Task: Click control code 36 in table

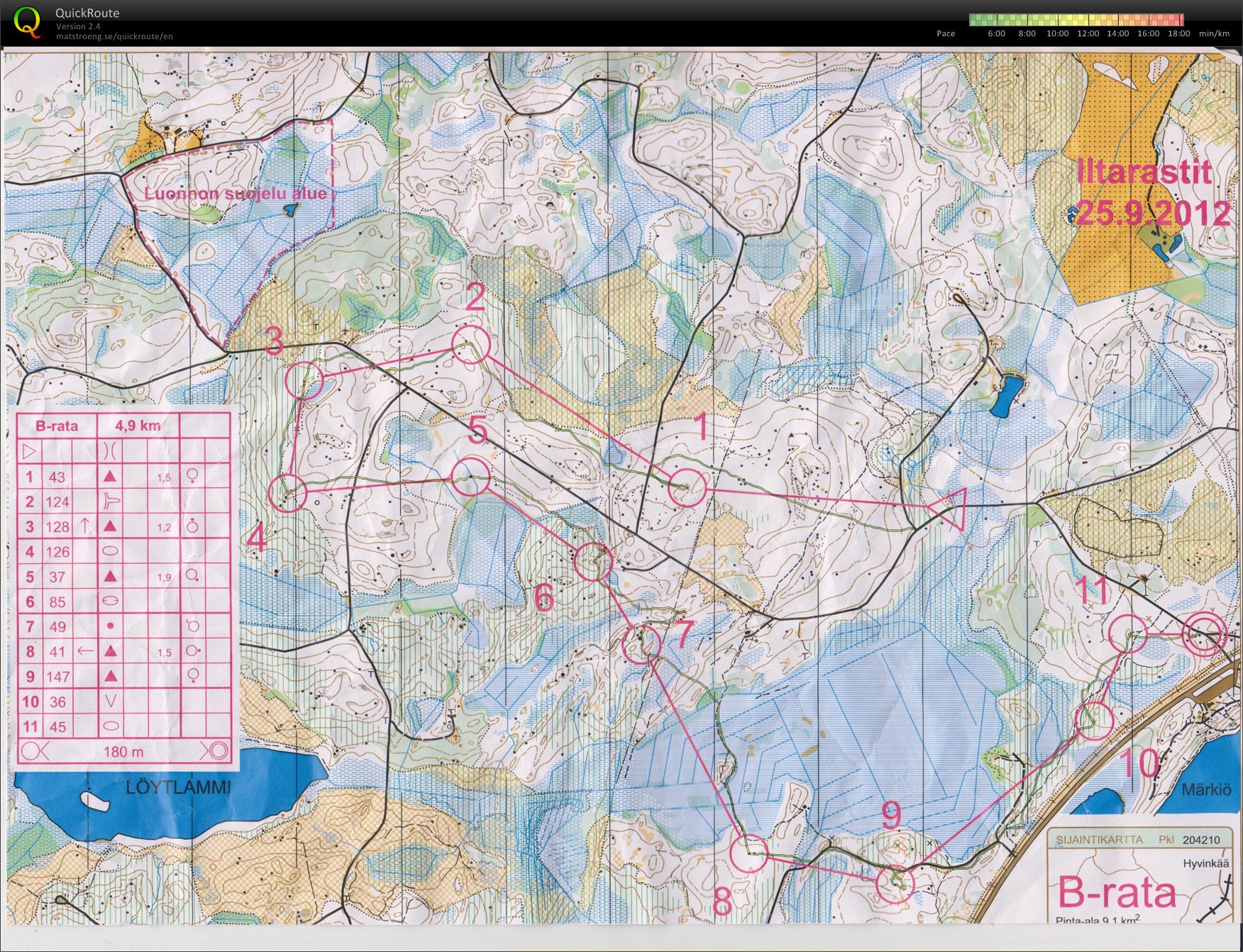Action: (x=57, y=702)
